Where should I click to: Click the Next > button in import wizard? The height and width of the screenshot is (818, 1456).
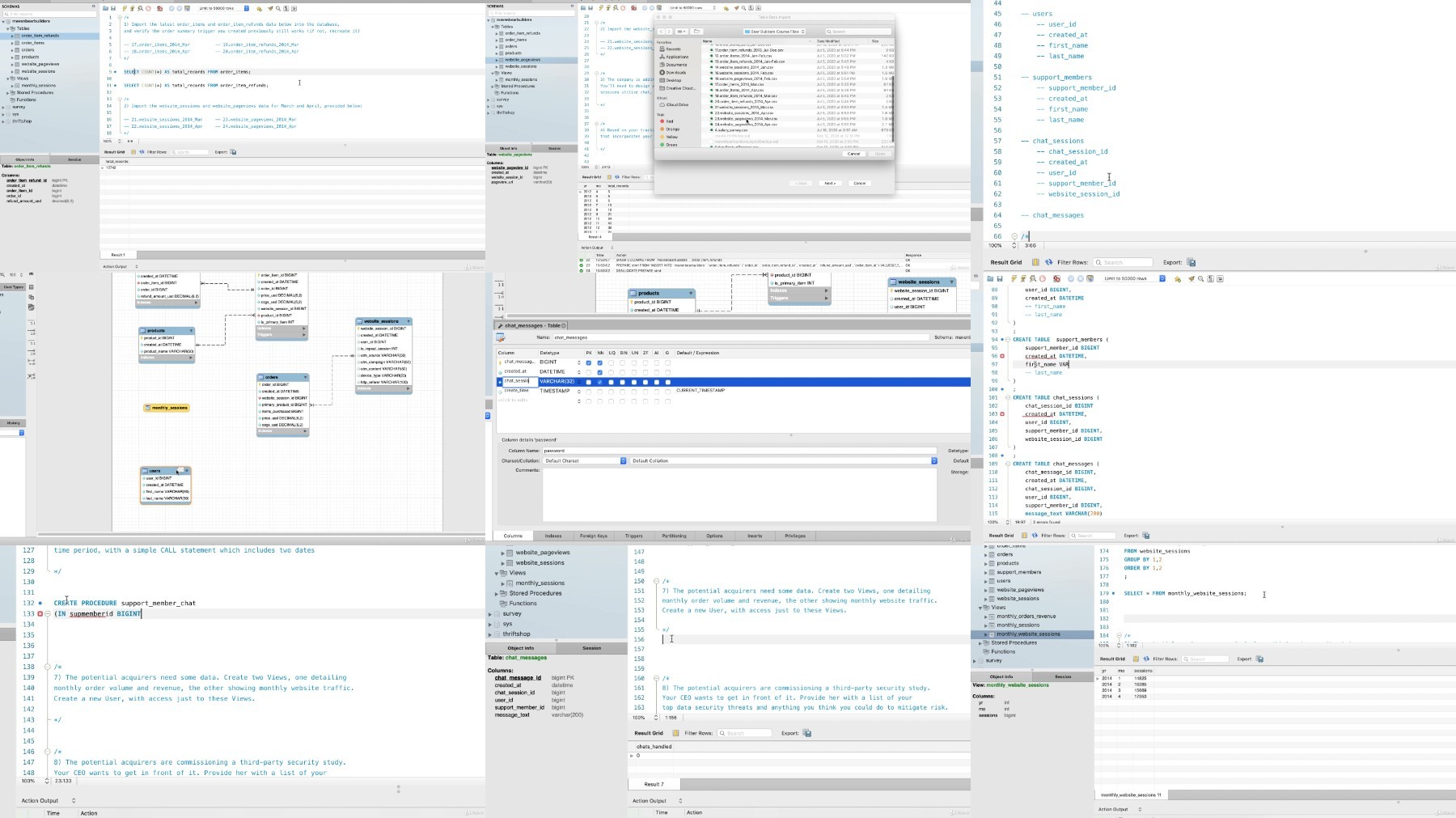click(x=830, y=184)
